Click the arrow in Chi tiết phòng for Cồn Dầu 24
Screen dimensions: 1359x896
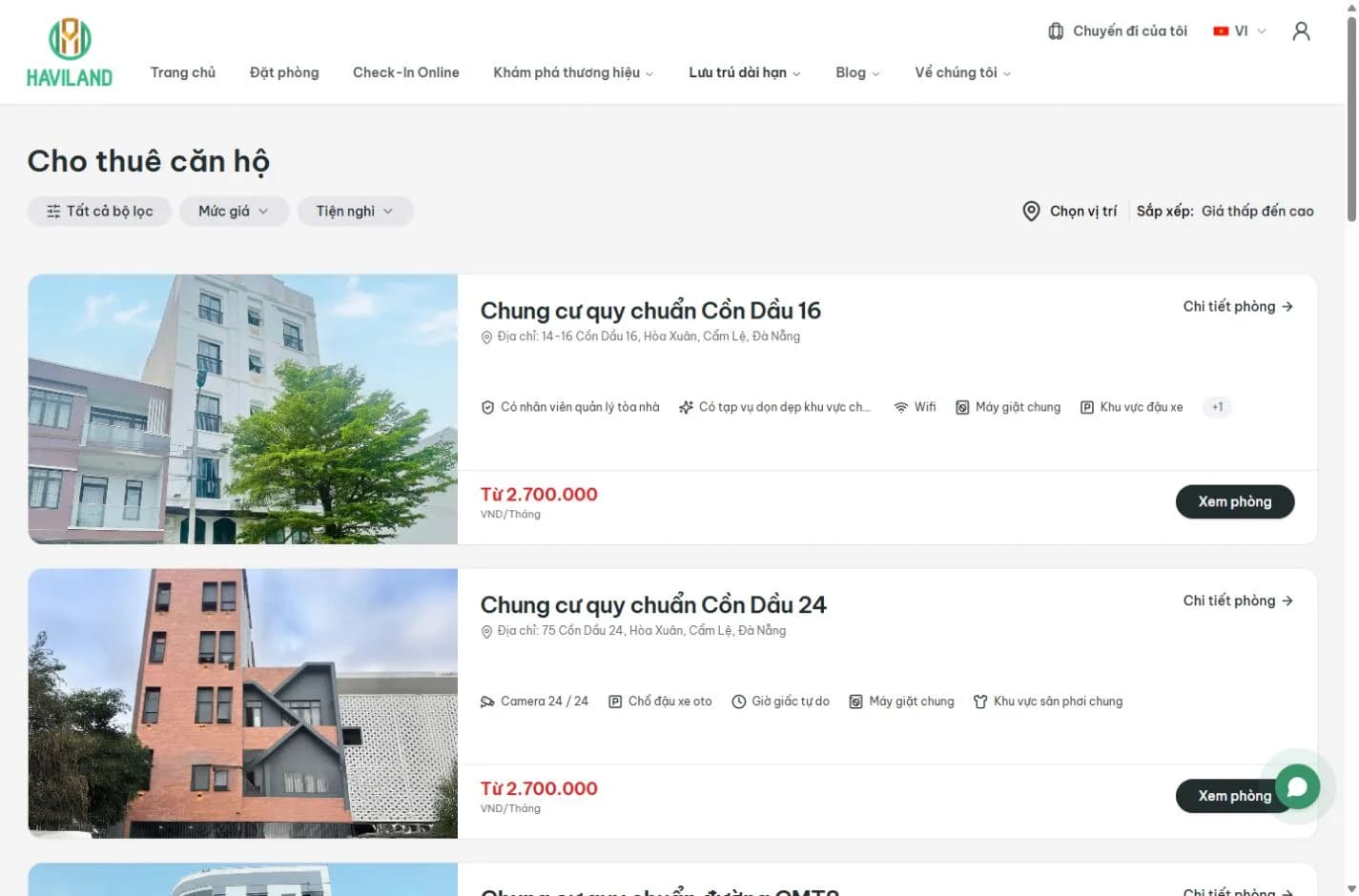[x=1287, y=601]
